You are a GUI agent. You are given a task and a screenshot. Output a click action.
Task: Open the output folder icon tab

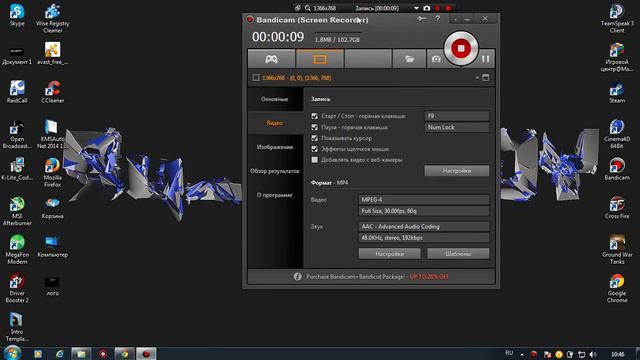click(x=409, y=59)
